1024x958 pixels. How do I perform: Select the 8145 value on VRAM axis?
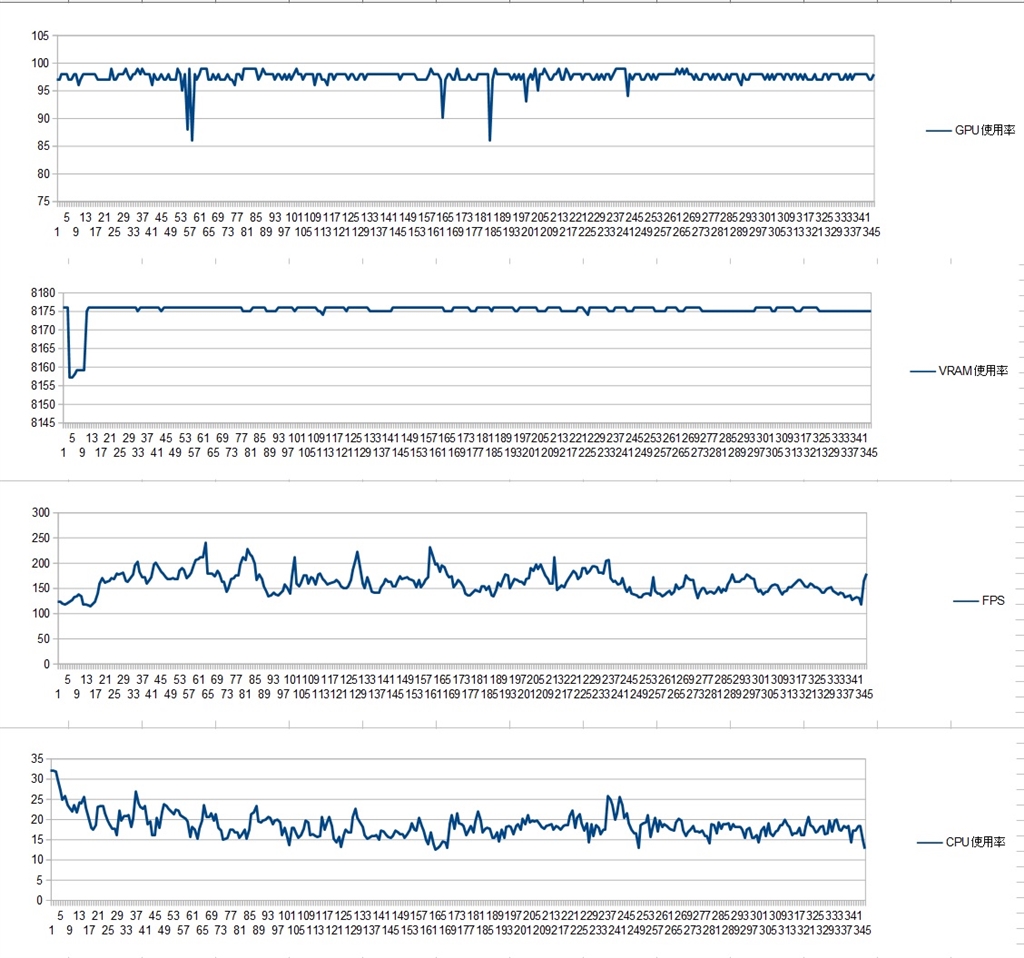(x=43, y=423)
